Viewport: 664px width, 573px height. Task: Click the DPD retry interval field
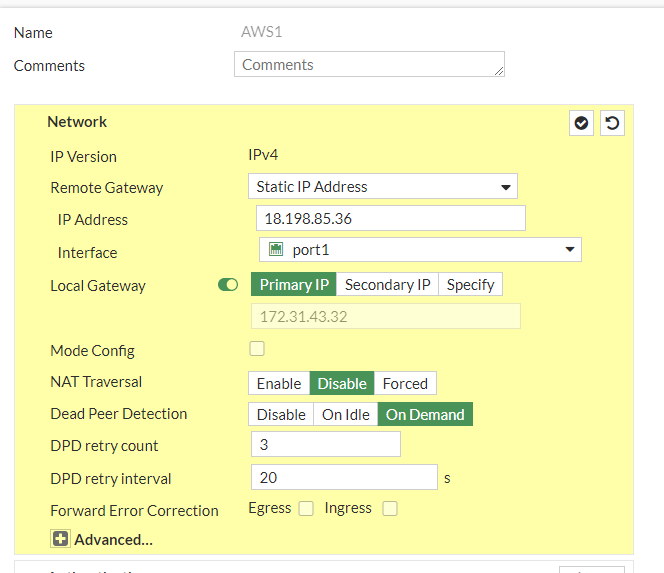point(344,477)
